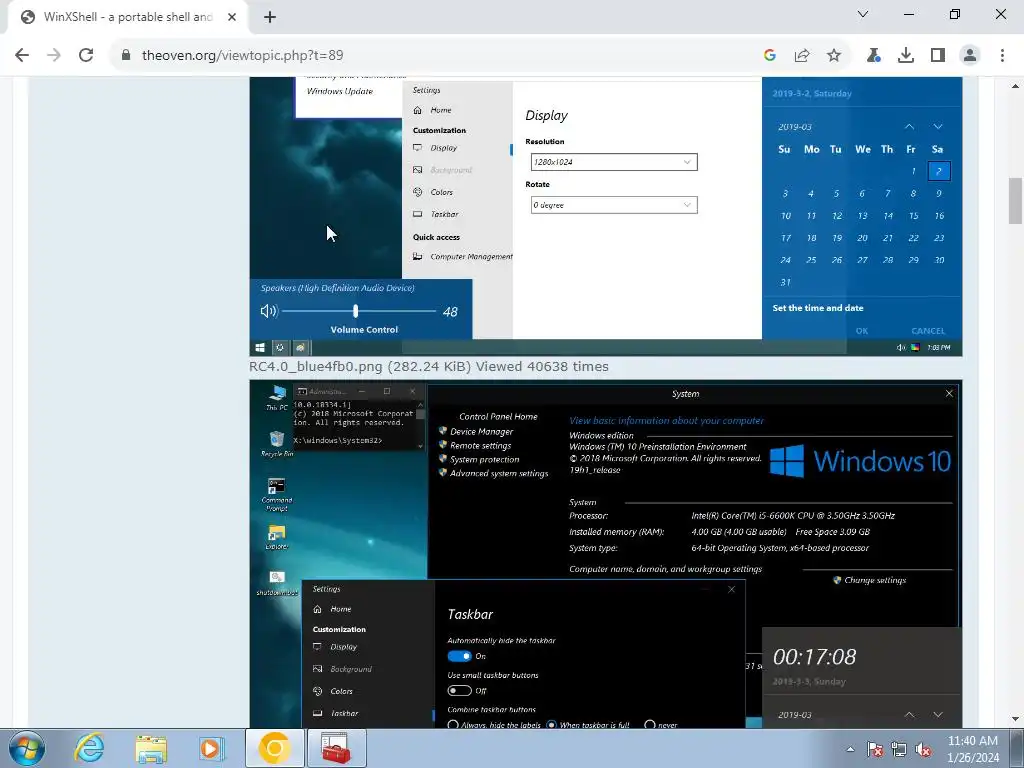Bookmark this page with the star icon
The image size is (1024, 768).
point(834,56)
